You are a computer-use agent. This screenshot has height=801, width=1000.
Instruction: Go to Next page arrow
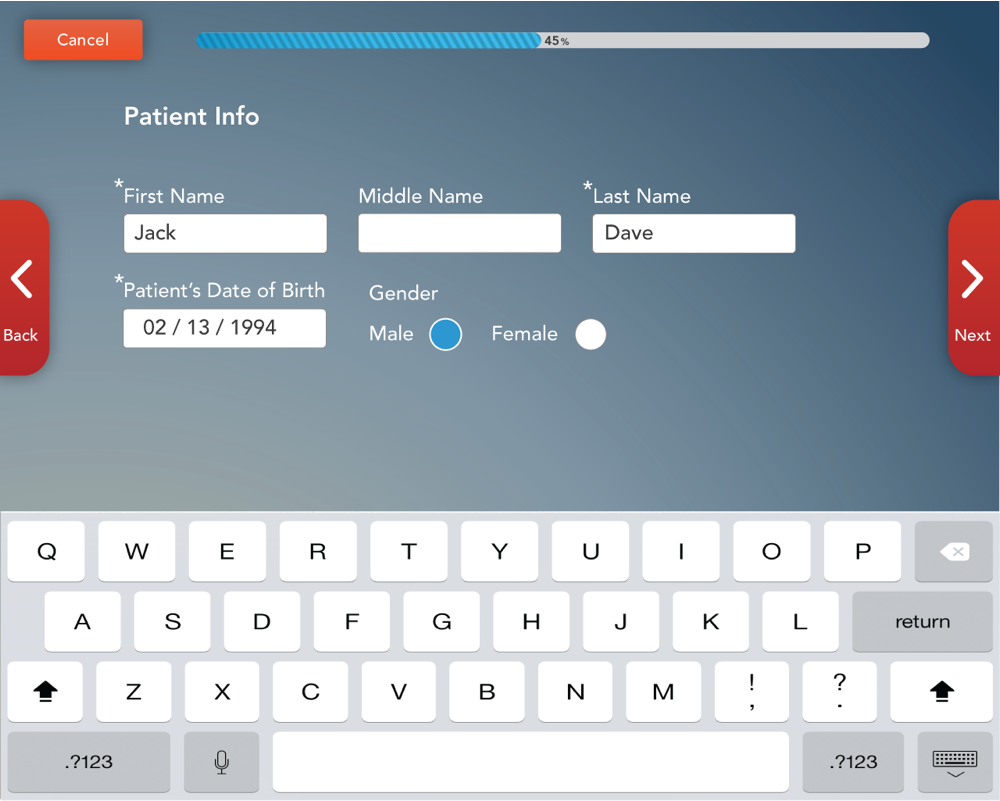click(x=972, y=288)
